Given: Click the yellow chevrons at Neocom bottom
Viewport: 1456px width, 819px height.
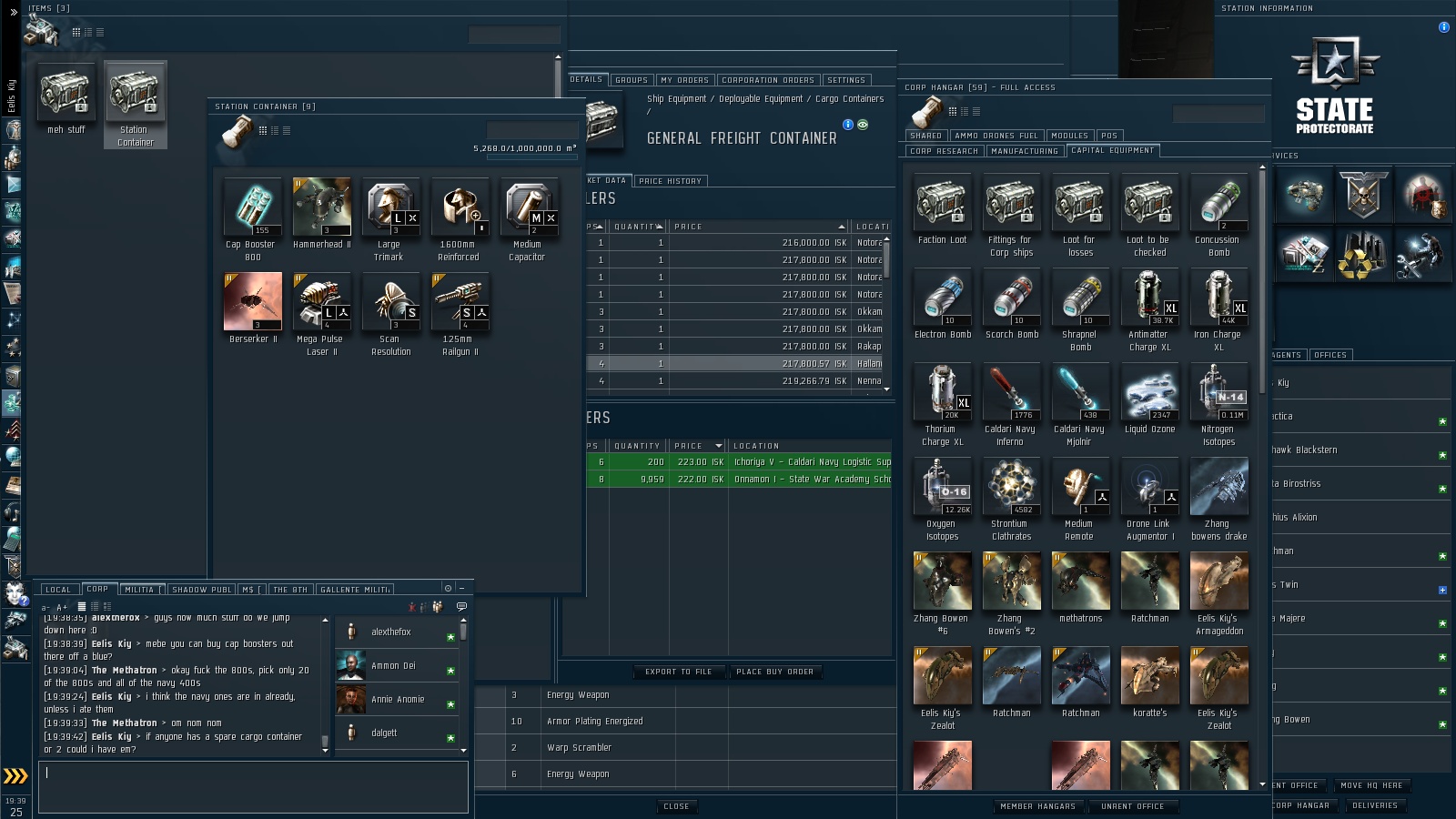Looking at the screenshot, I should tap(15, 775).
